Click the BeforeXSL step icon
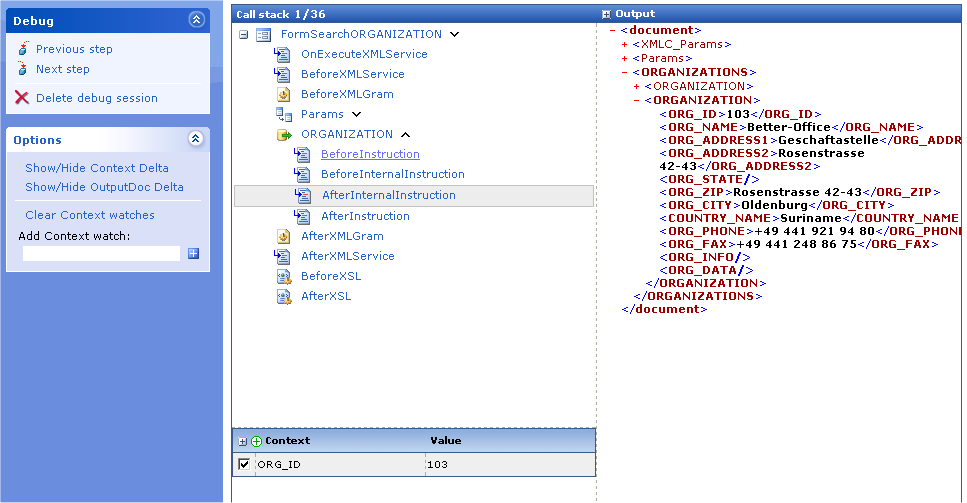 pyautogui.click(x=283, y=276)
